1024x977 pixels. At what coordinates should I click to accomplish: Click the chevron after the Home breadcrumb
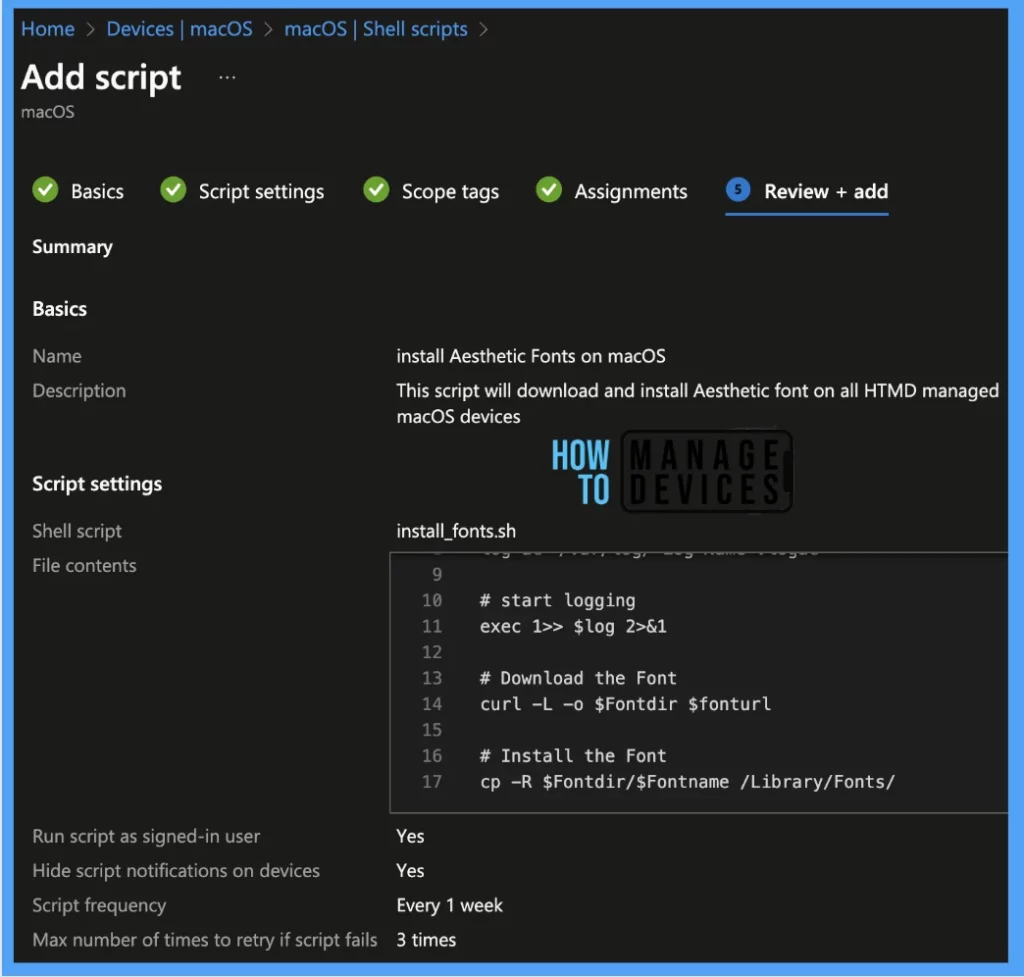tap(90, 29)
